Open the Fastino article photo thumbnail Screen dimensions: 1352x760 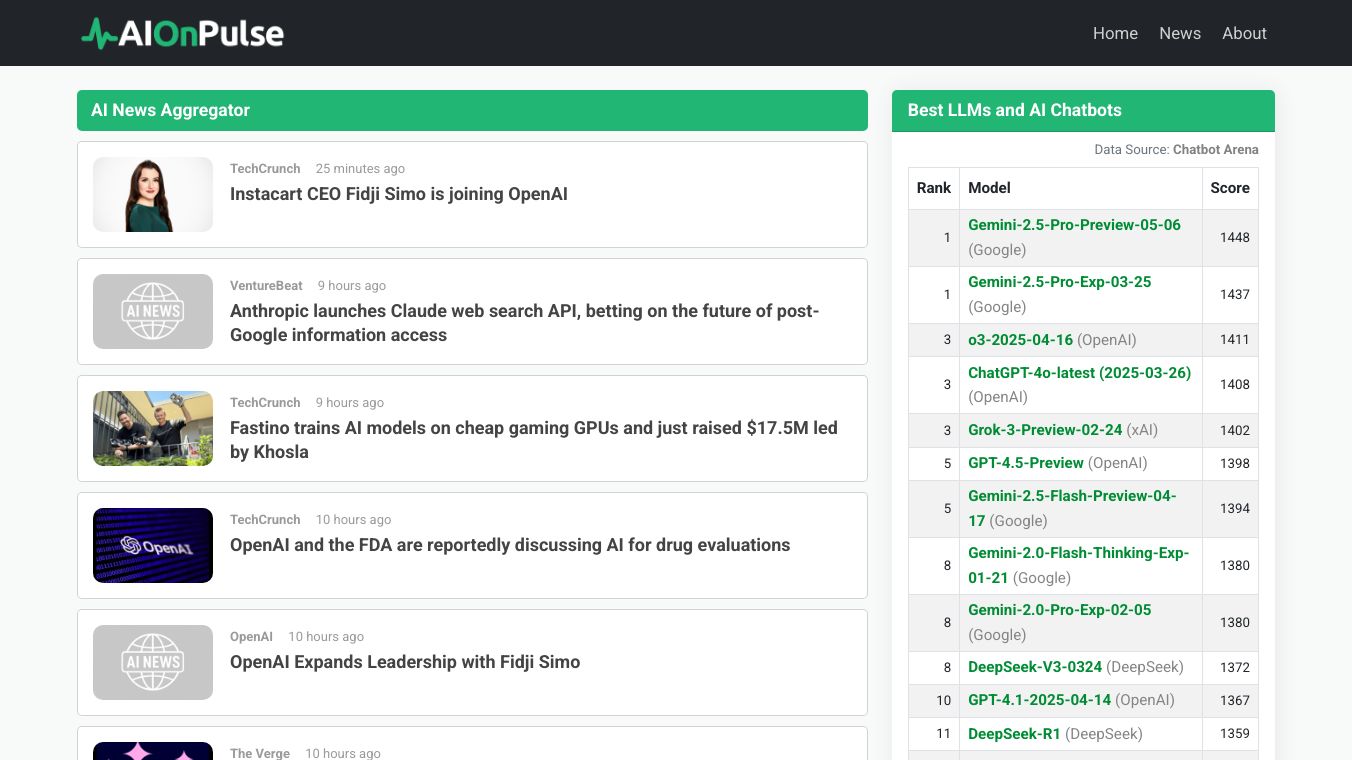point(153,428)
